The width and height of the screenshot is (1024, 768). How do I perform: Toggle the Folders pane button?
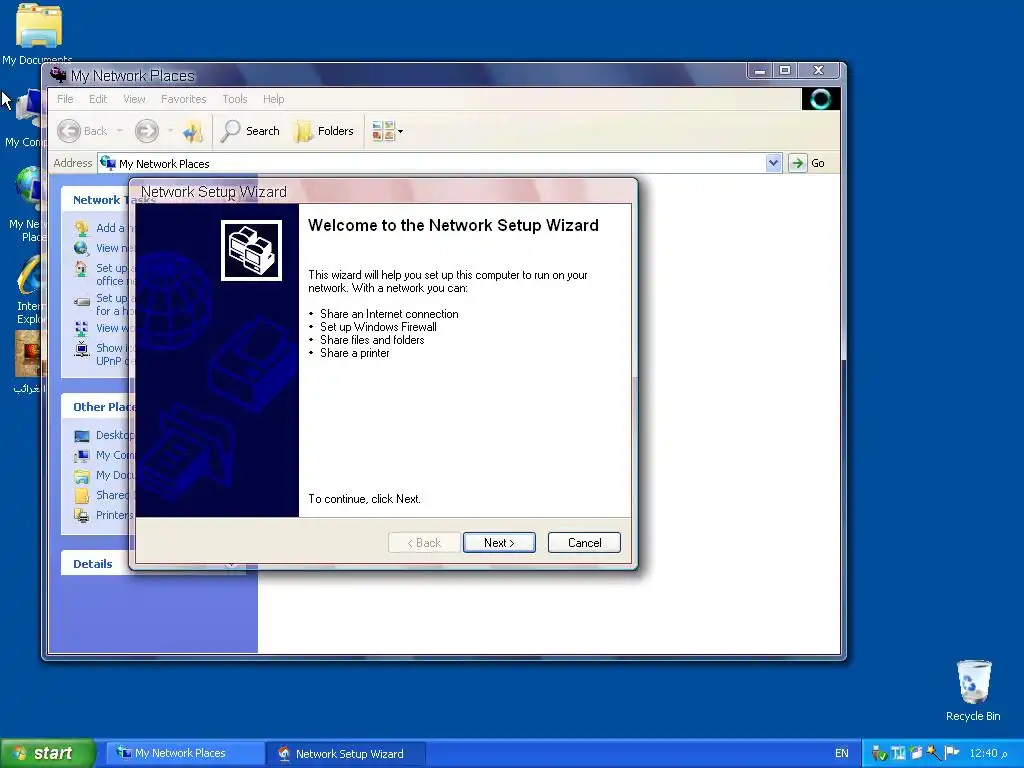pos(324,131)
